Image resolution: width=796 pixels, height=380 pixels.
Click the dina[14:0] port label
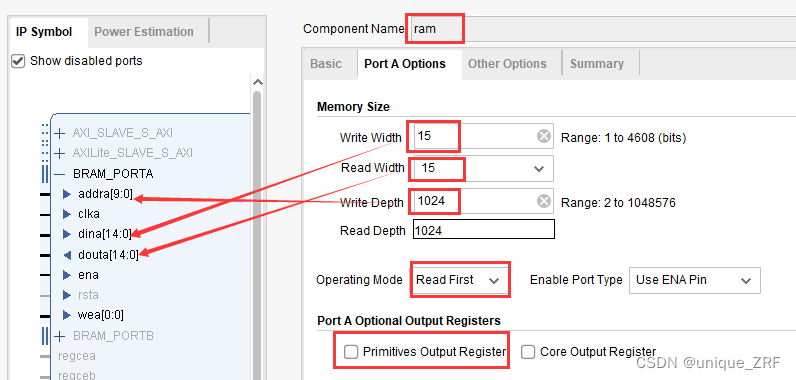tap(105, 234)
